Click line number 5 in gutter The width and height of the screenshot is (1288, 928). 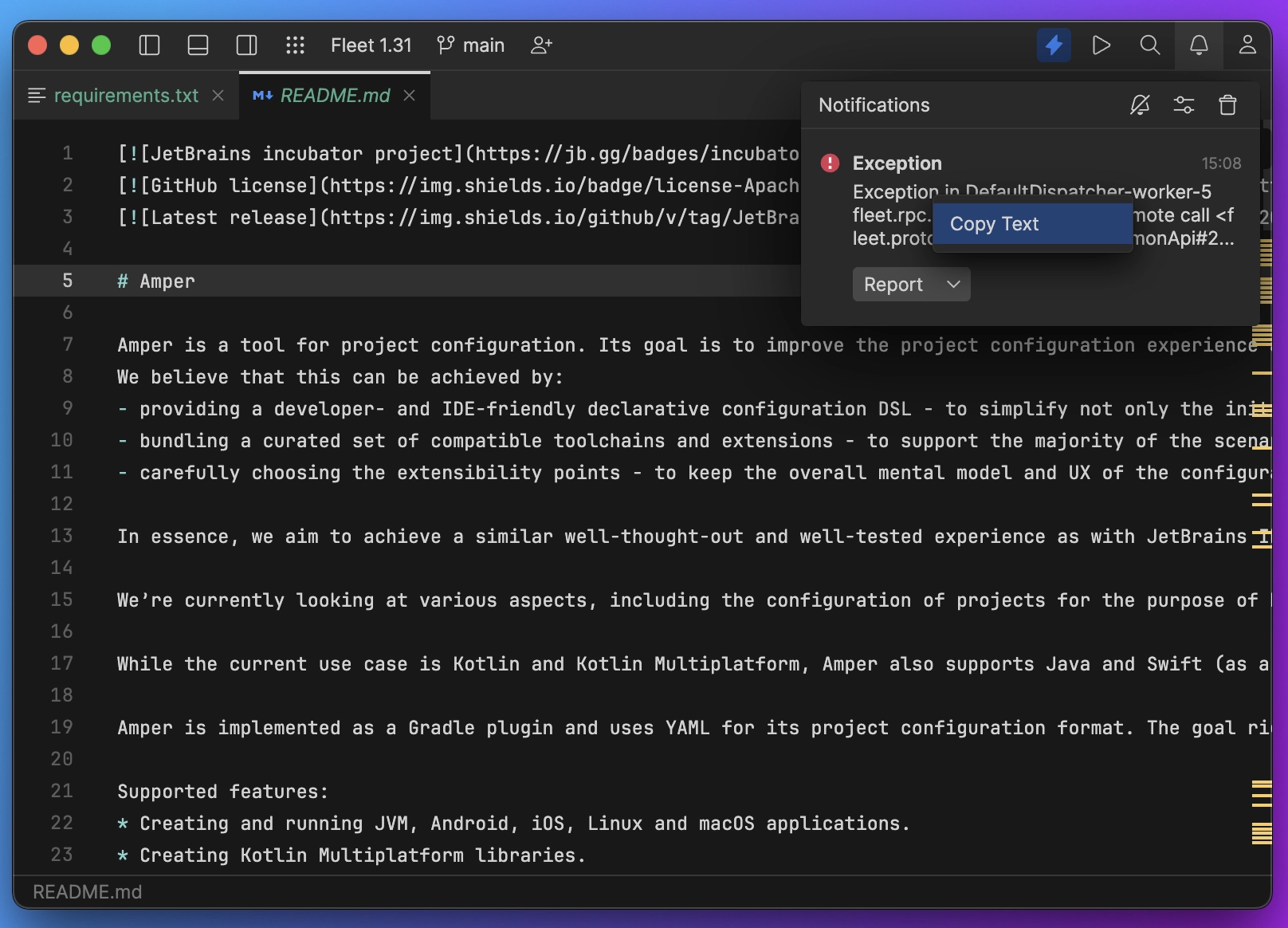pos(68,281)
